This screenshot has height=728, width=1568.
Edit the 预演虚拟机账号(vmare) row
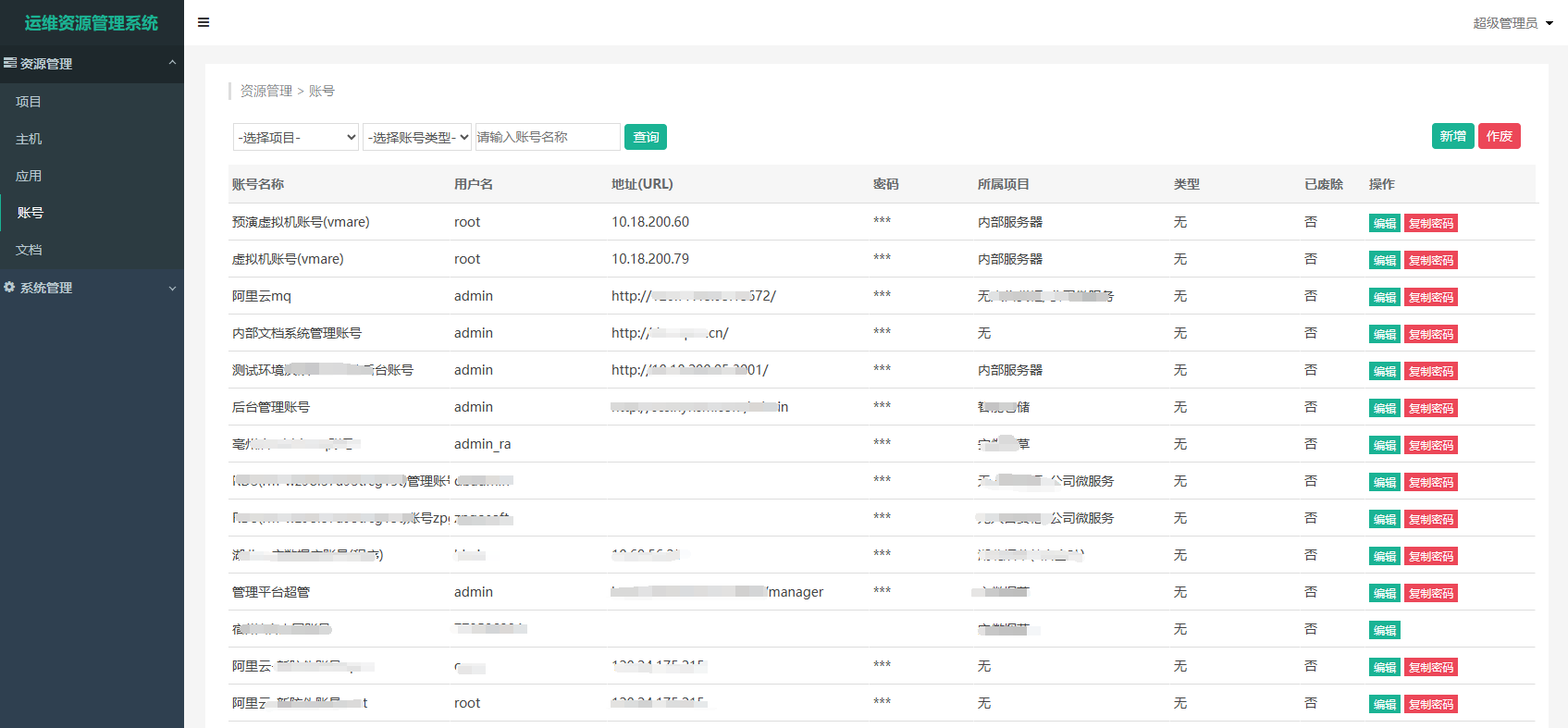click(x=1384, y=223)
